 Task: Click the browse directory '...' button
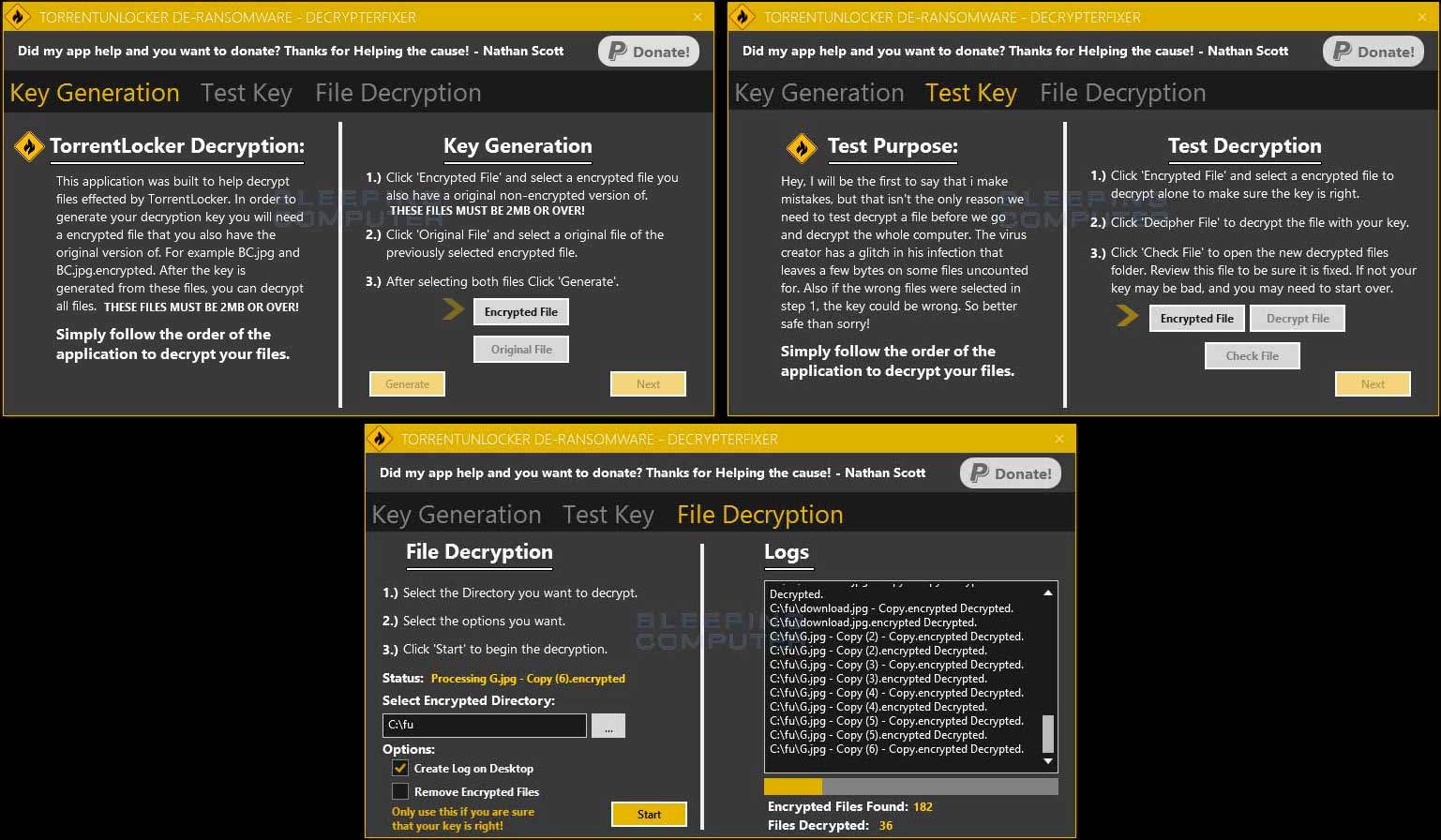(608, 726)
